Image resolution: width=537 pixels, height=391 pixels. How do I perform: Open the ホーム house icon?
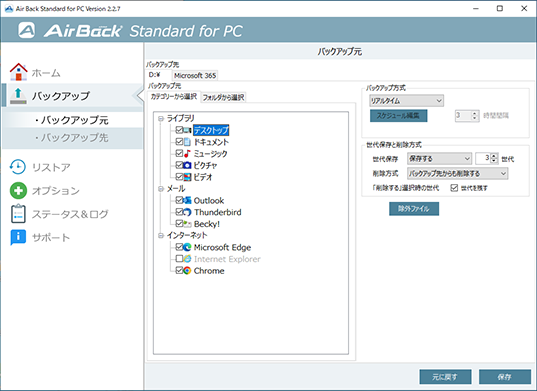(x=18, y=72)
